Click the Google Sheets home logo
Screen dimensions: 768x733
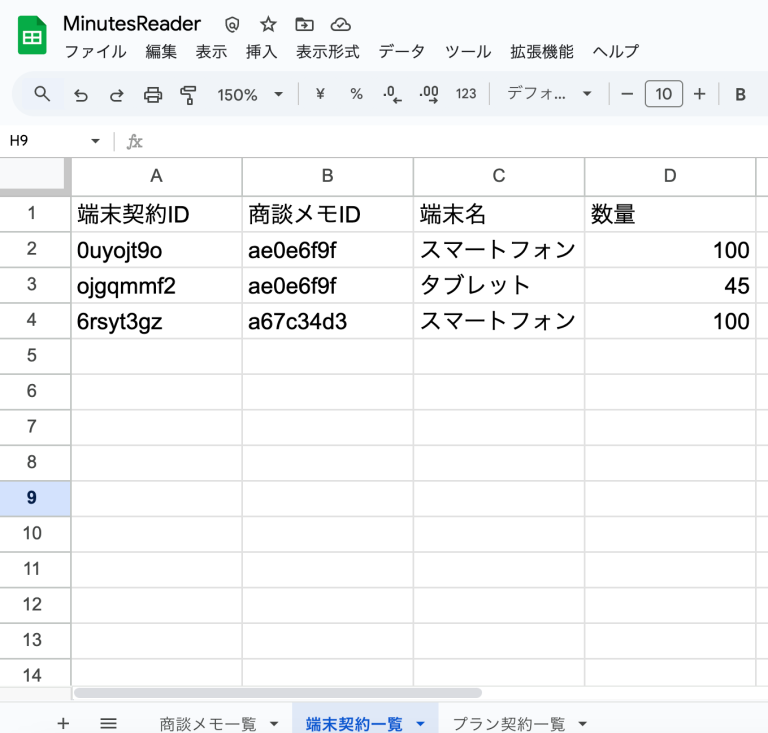point(32,37)
